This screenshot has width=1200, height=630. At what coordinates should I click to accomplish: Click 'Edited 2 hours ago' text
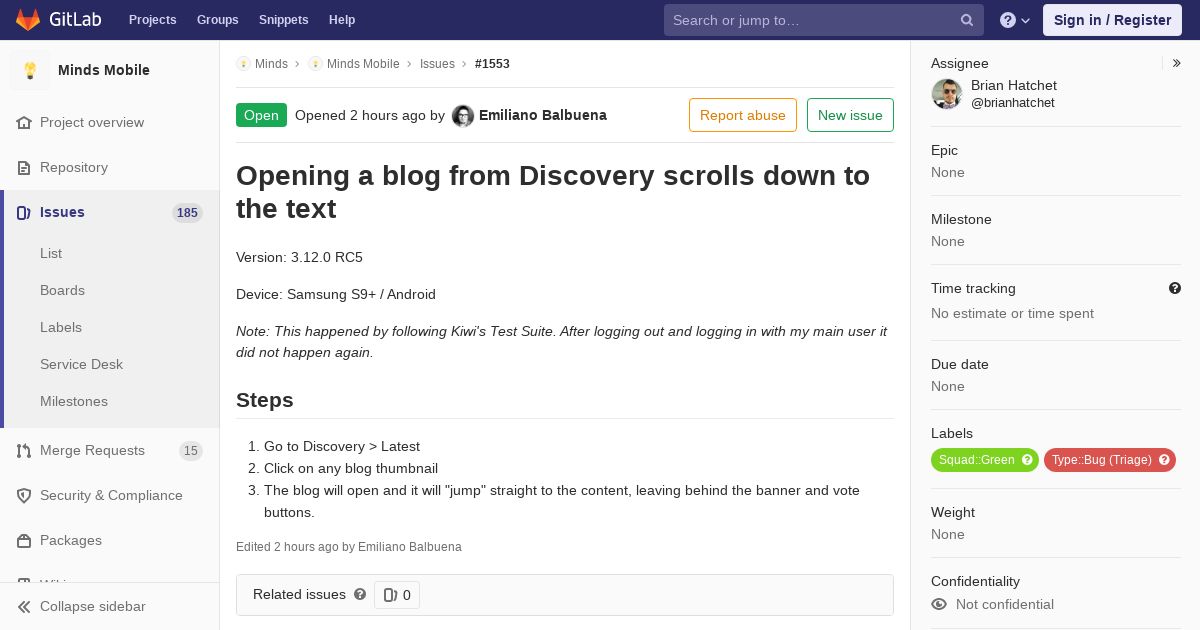287,547
